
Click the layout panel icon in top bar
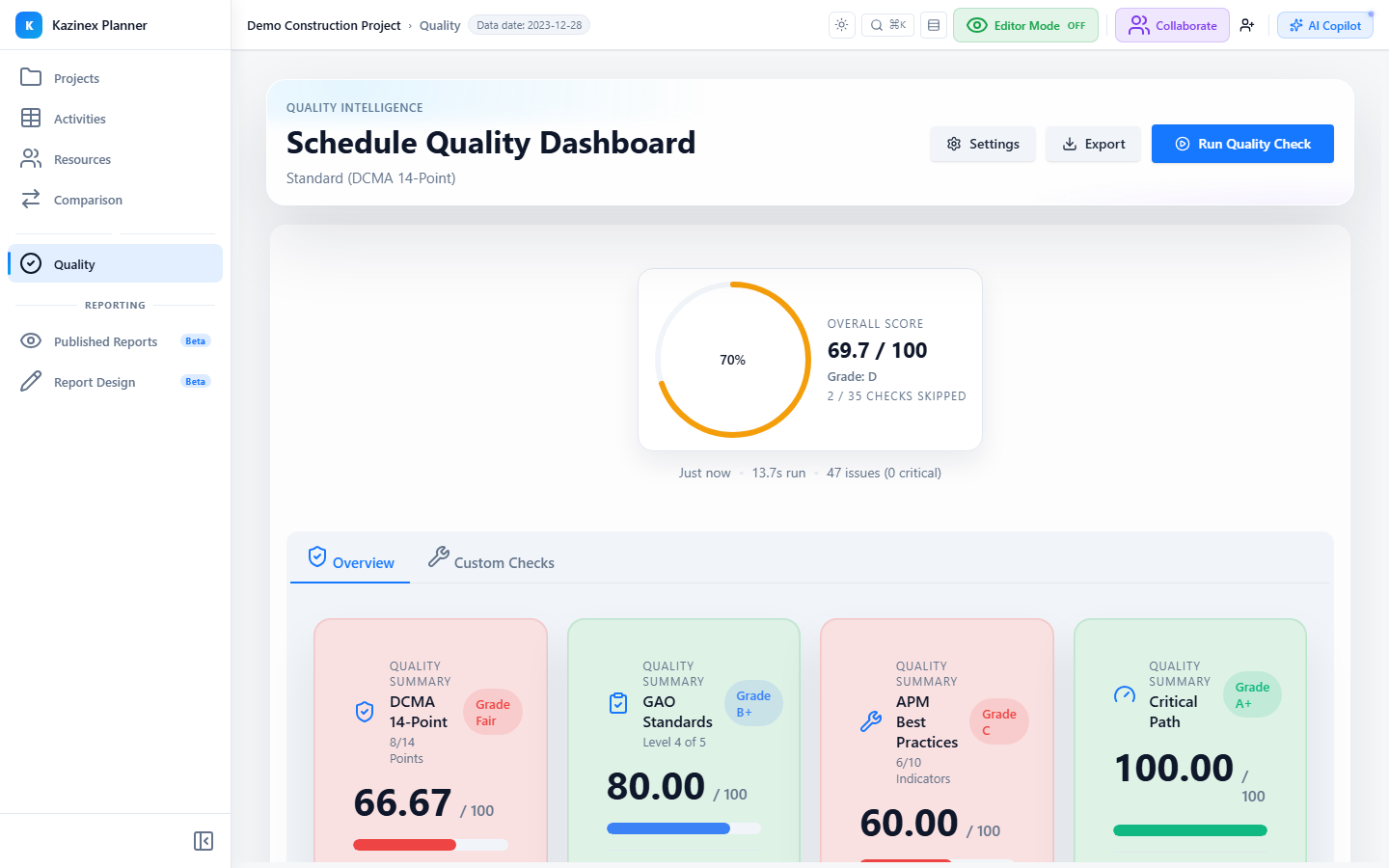coord(934,25)
